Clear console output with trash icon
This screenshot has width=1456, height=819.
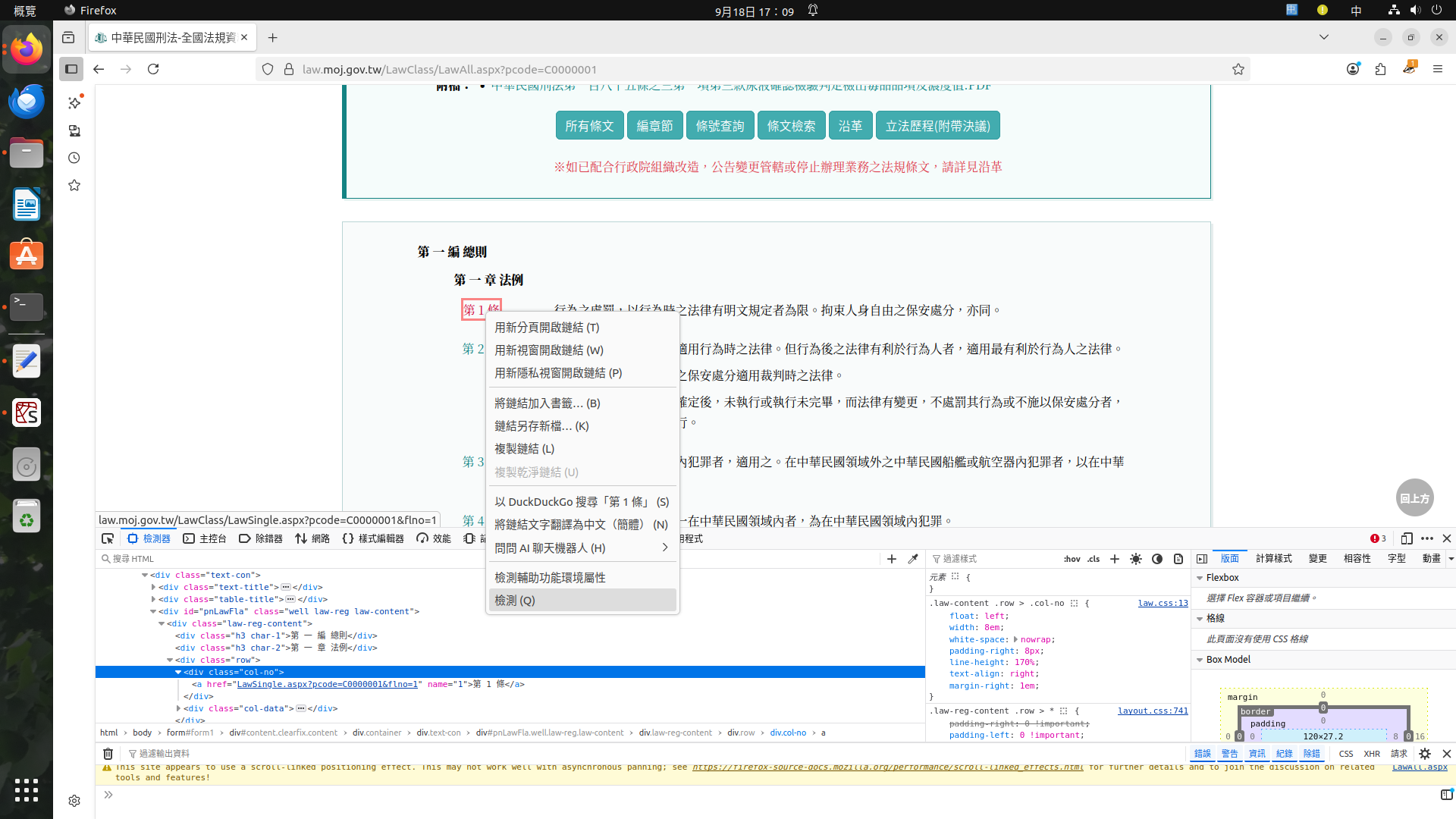pyautogui.click(x=108, y=754)
